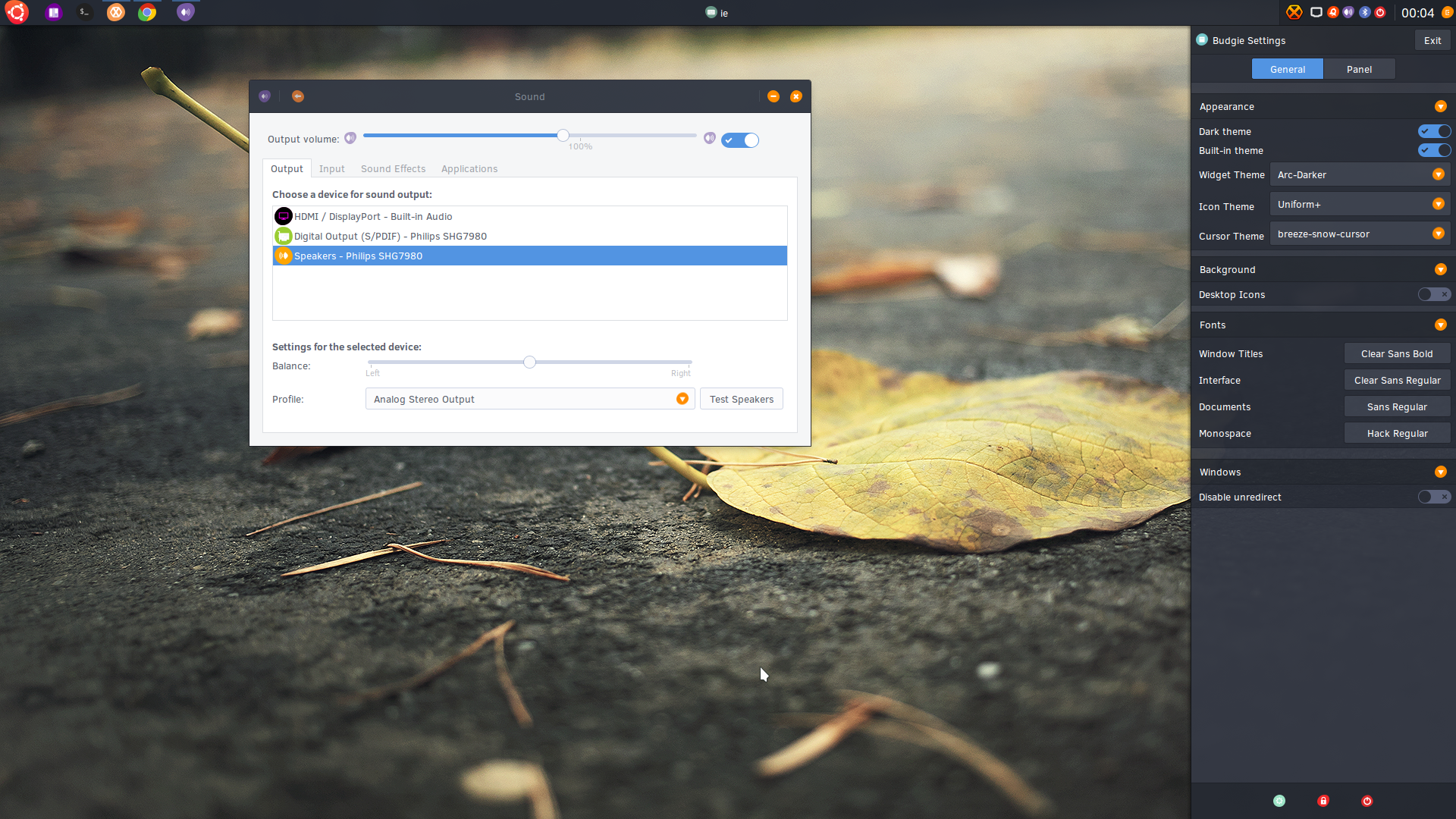The height and width of the screenshot is (819, 1456).
Task: Switch to the Sound Effects tab
Action: tap(393, 168)
